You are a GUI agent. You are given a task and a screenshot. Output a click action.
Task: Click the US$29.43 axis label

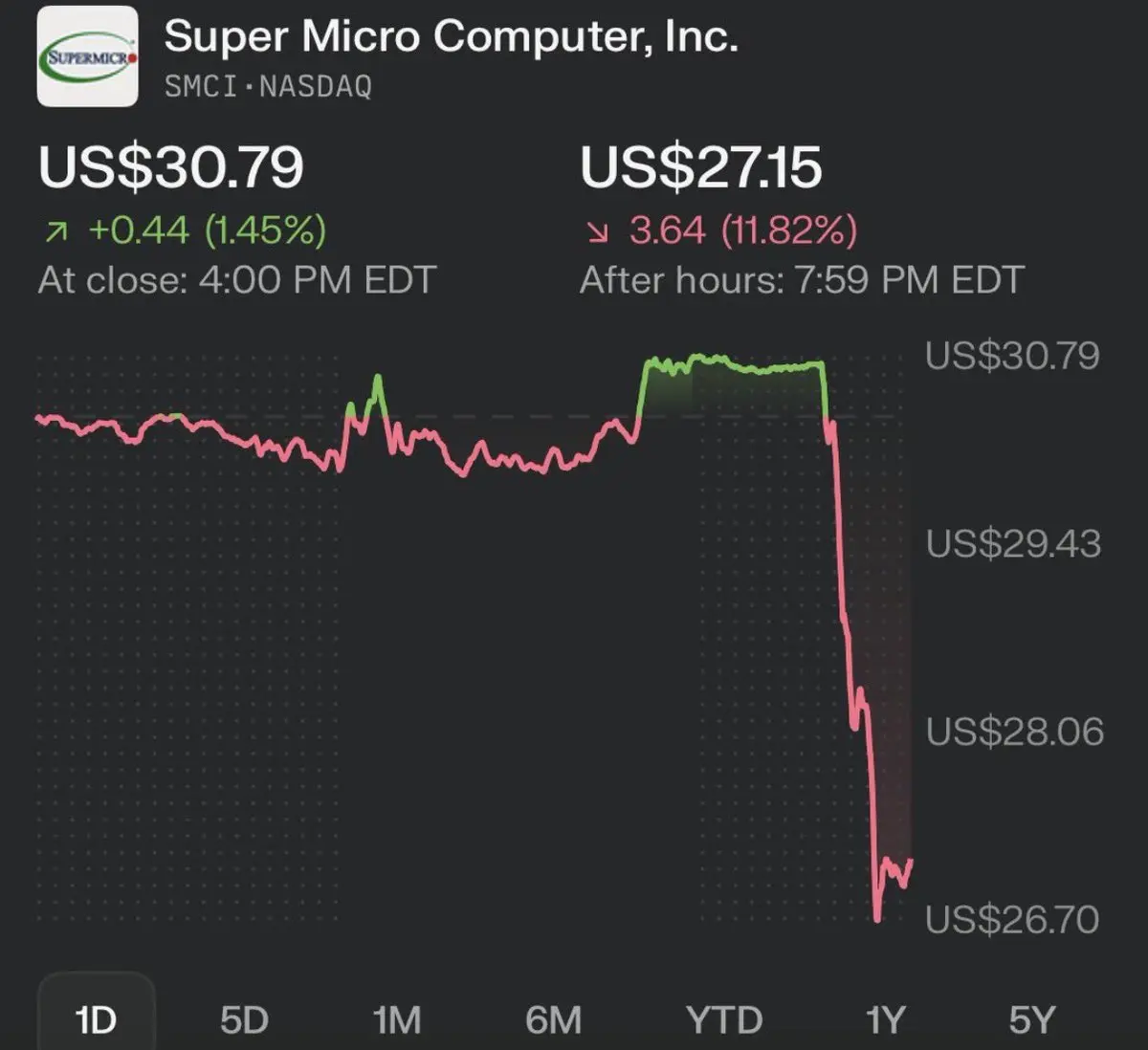1013,544
